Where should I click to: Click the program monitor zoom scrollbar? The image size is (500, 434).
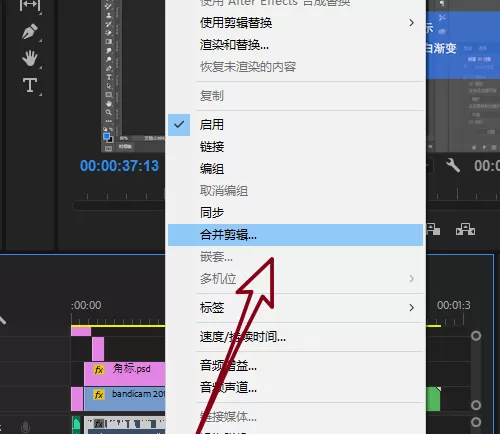(x=119, y=205)
